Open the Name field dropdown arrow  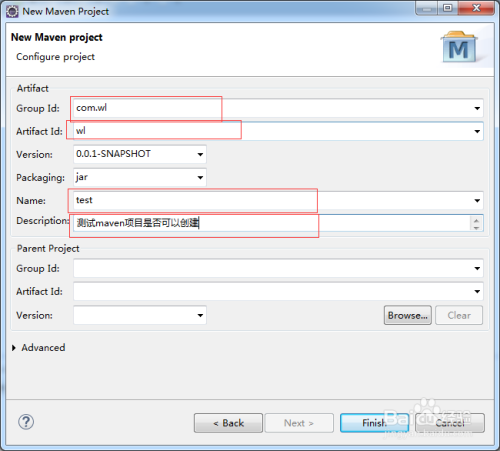477,201
